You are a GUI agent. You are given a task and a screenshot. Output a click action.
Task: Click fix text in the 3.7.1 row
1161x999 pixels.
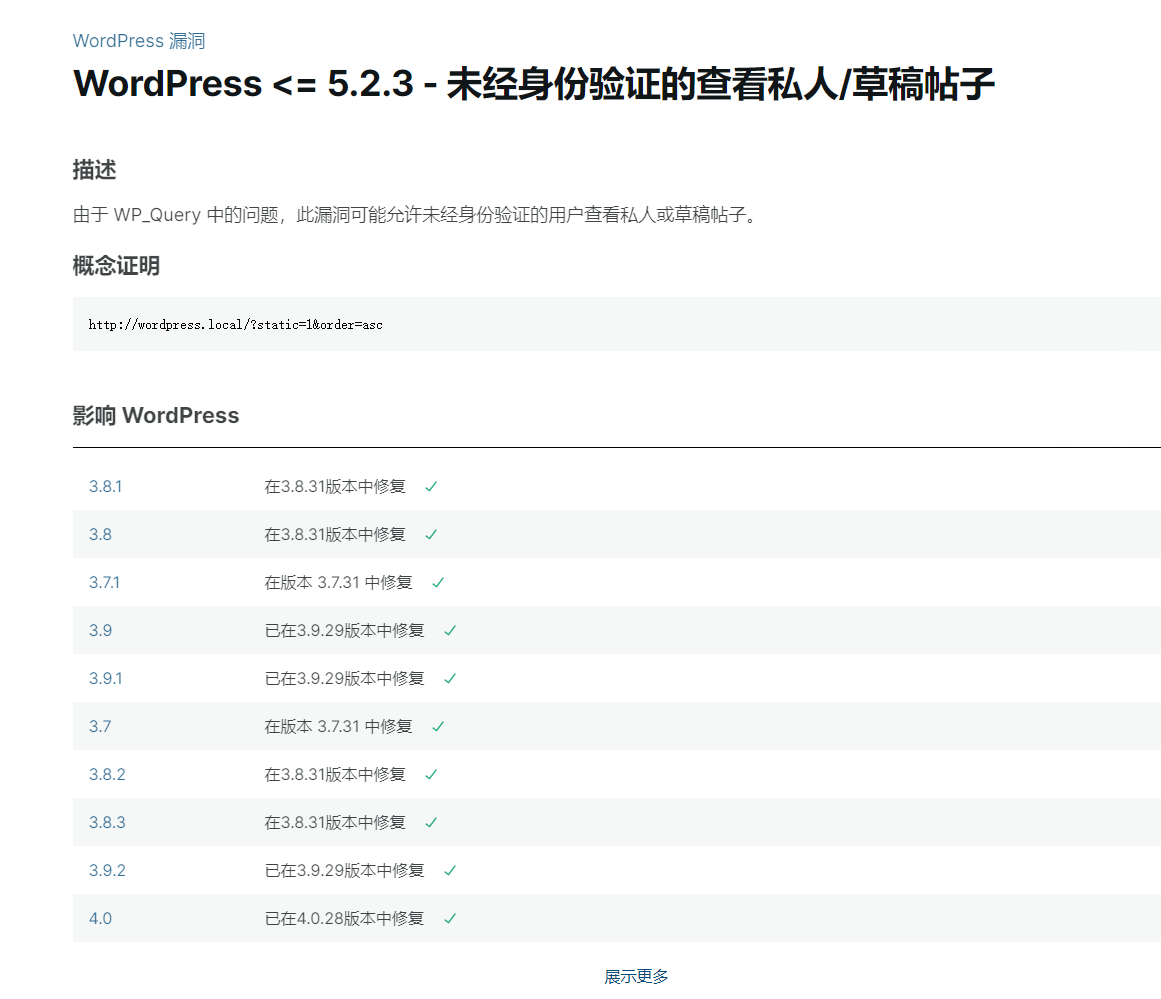coord(338,583)
